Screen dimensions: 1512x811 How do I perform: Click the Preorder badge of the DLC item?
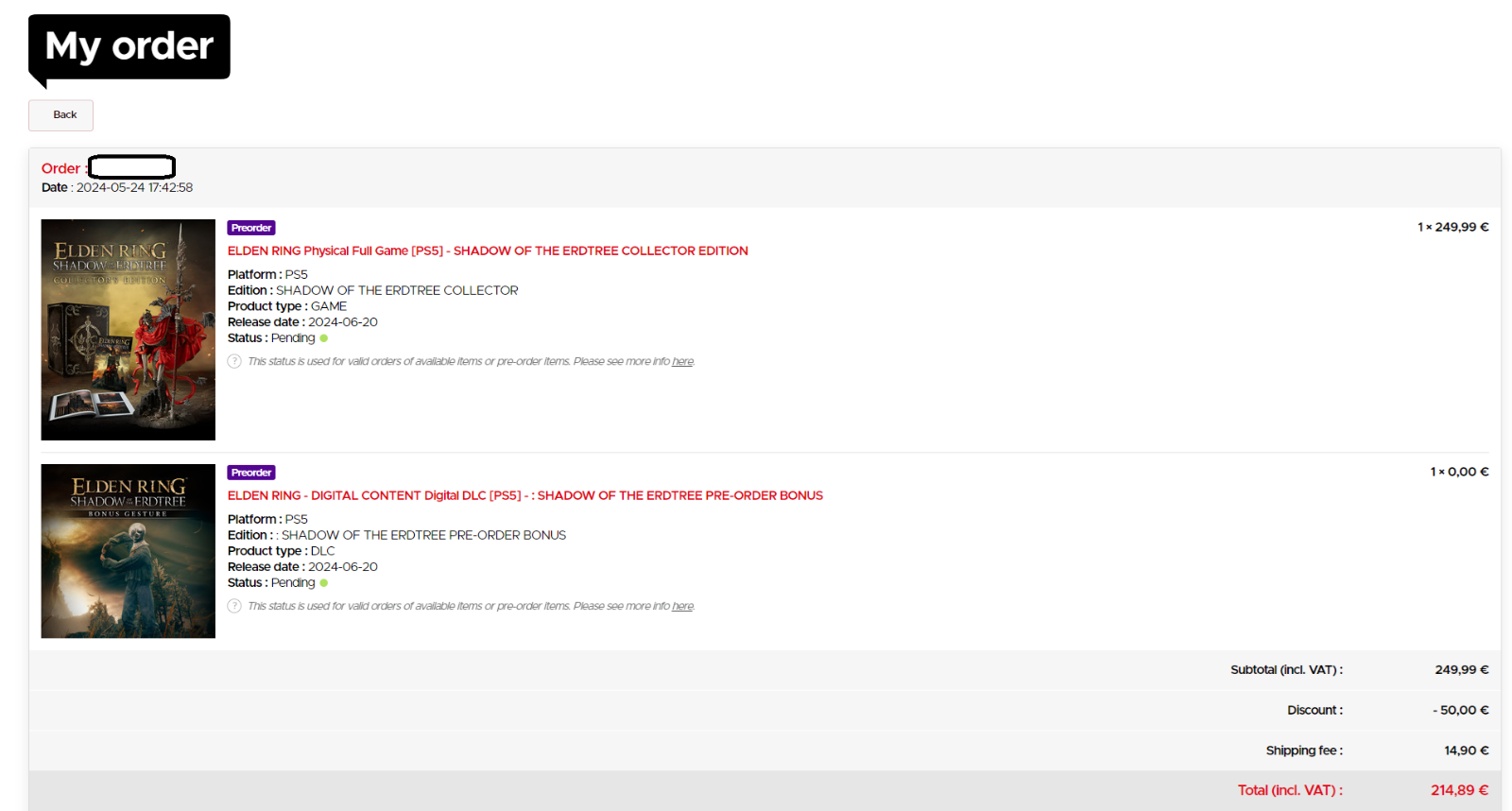point(251,473)
